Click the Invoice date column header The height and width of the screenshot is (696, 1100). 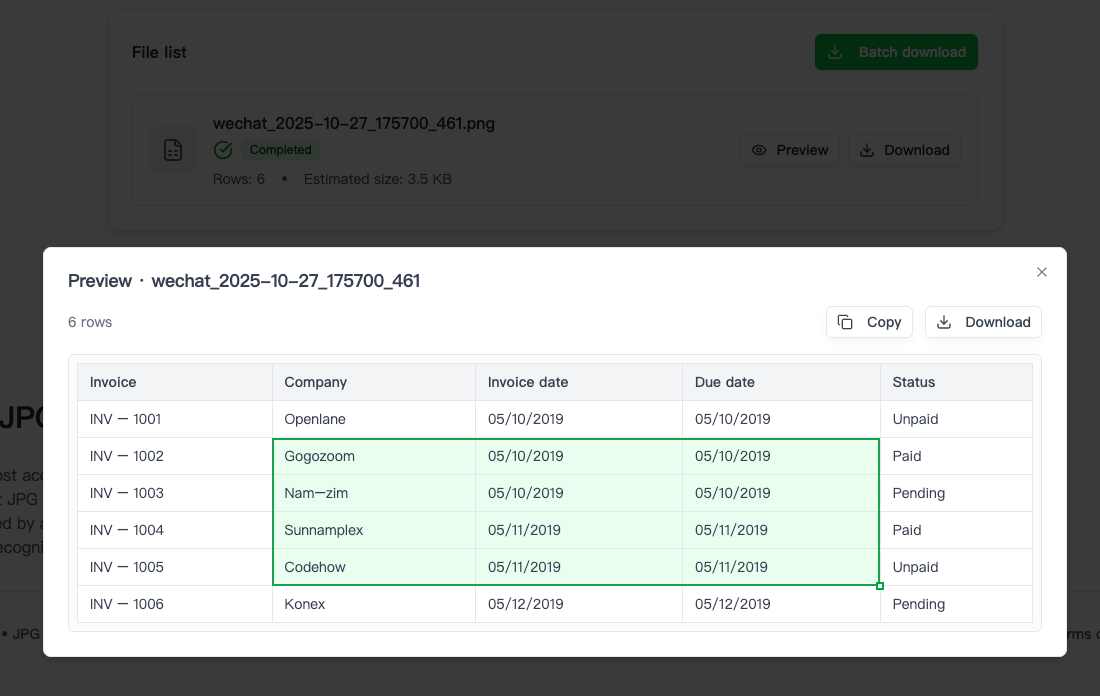tap(528, 382)
